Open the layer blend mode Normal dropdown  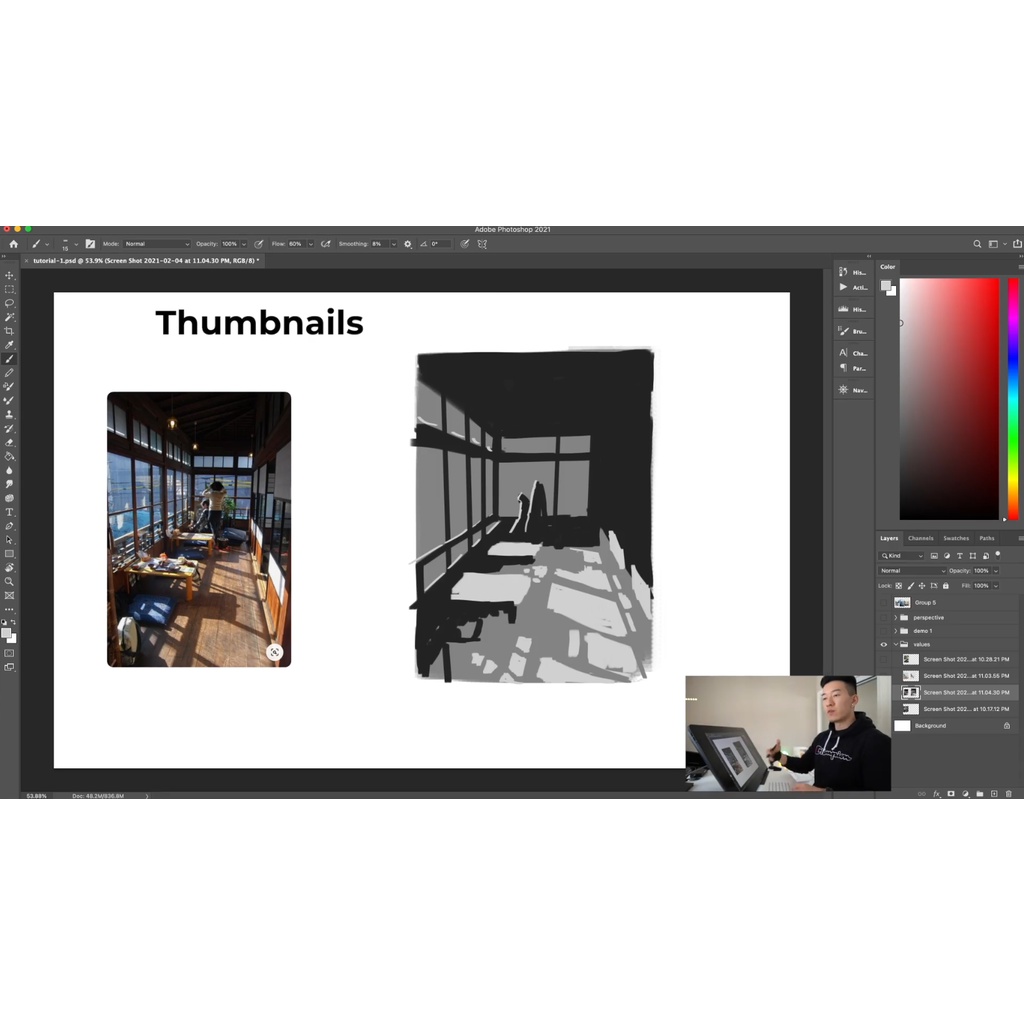(x=912, y=571)
